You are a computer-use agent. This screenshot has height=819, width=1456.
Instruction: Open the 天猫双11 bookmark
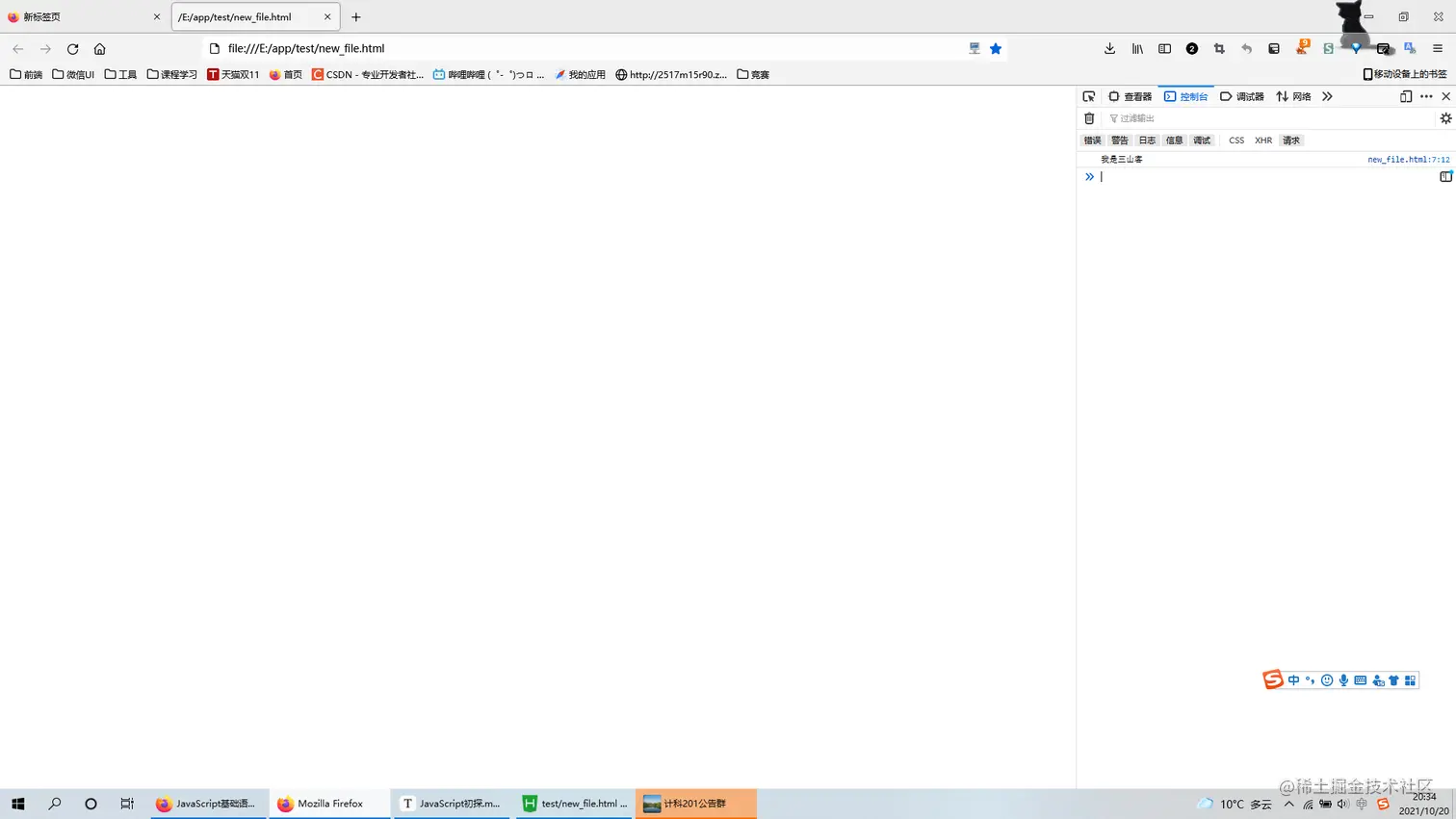click(233, 74)
